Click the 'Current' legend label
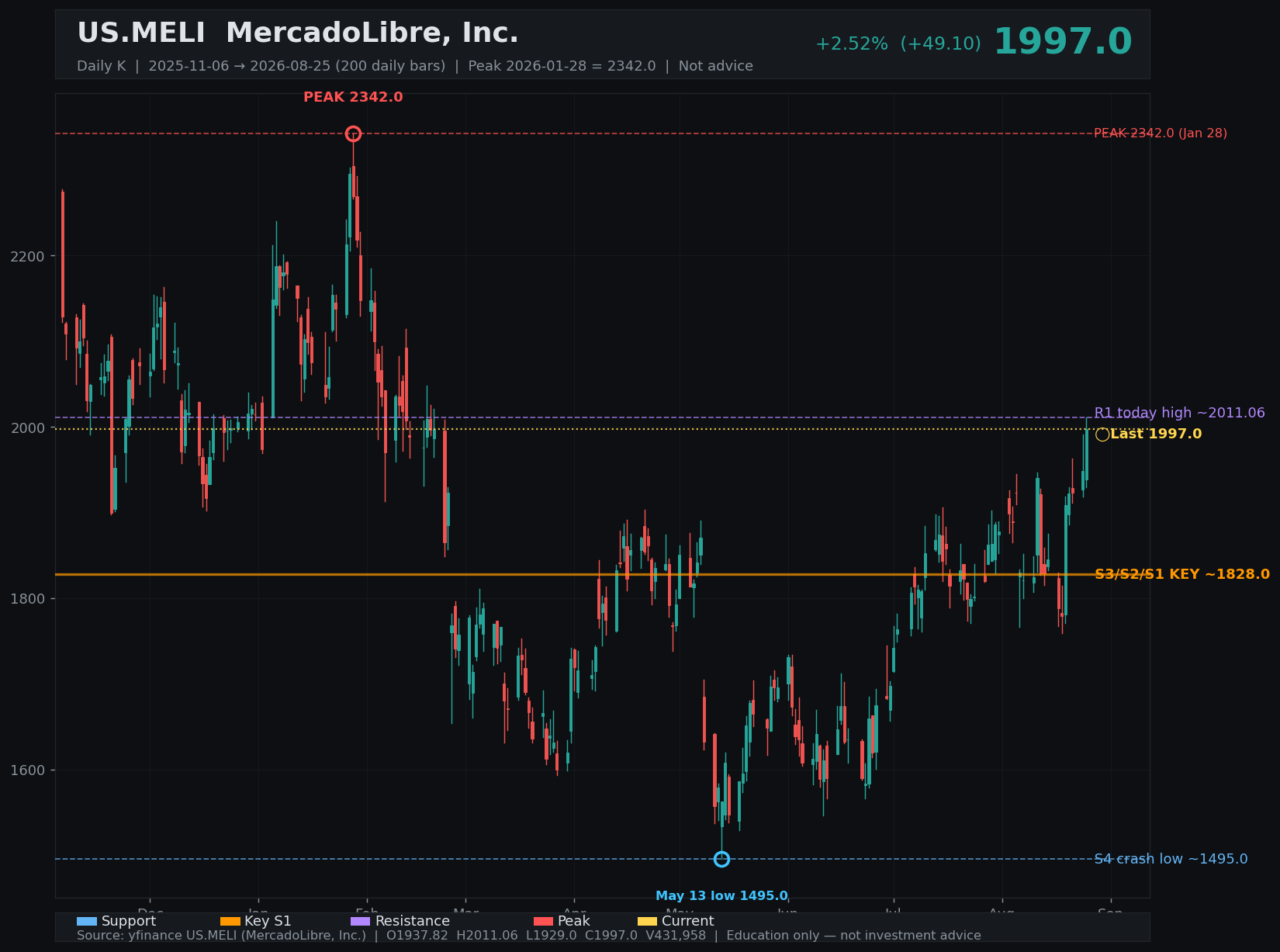This screenshot has width=1280, height=952. point(687,922)
